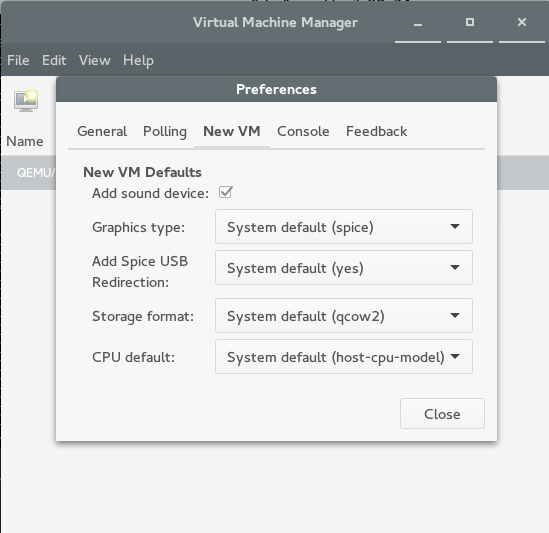This screenshot has width=549, height=533.
Task: Click the CPU default label
Action: 133,357
